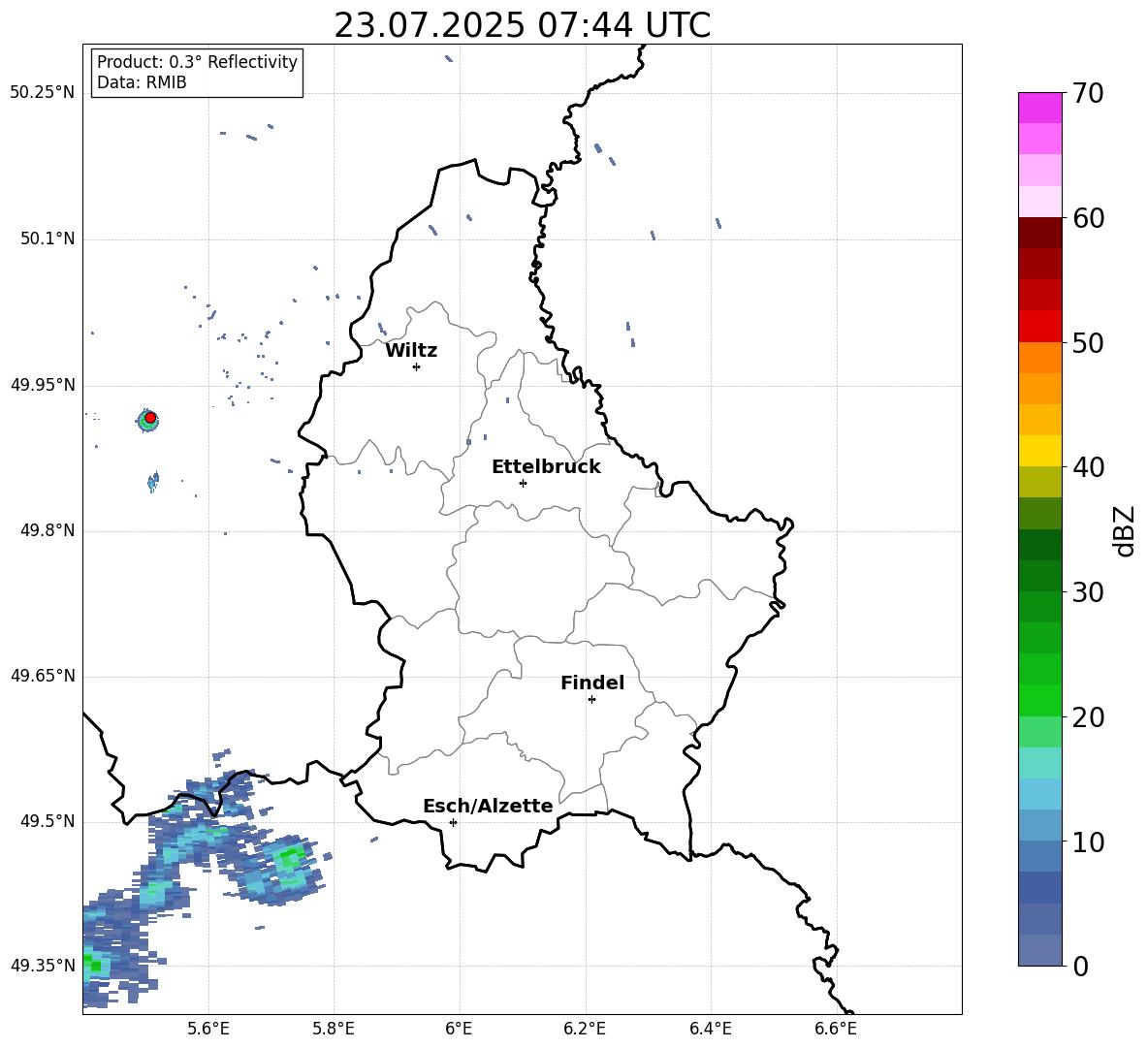Click the 6.2°E longitude tick label
This screenshot has height=1048, width=1148.
(585, 1029)
